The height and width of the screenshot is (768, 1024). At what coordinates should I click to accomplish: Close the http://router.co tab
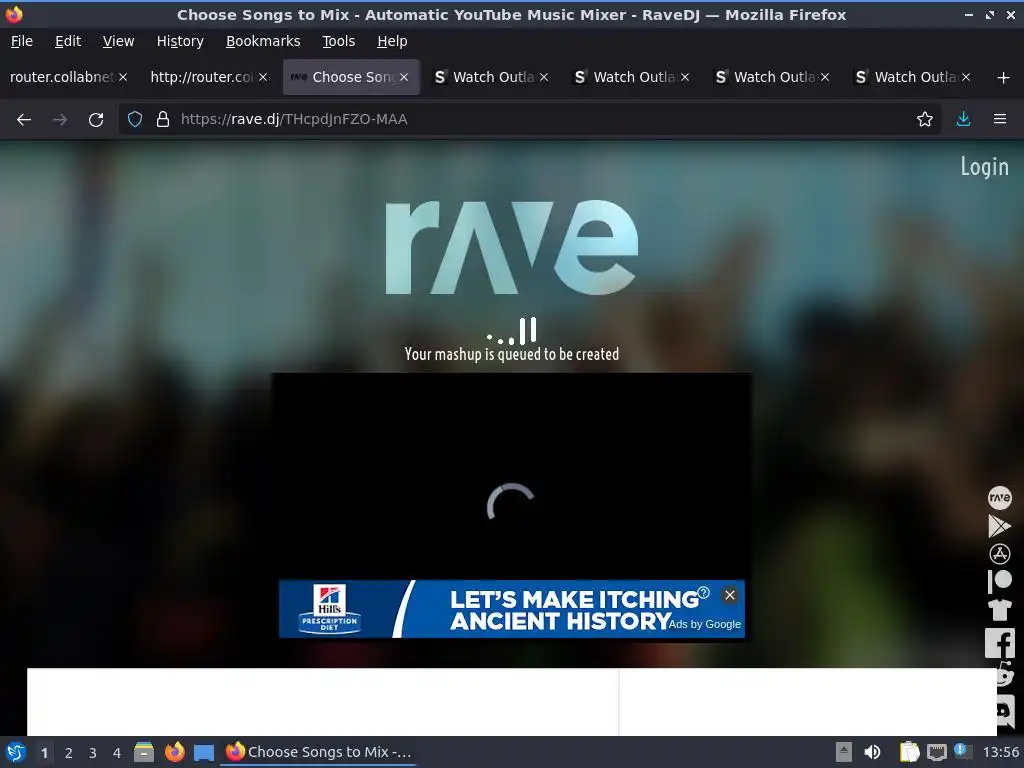point(263,77)
